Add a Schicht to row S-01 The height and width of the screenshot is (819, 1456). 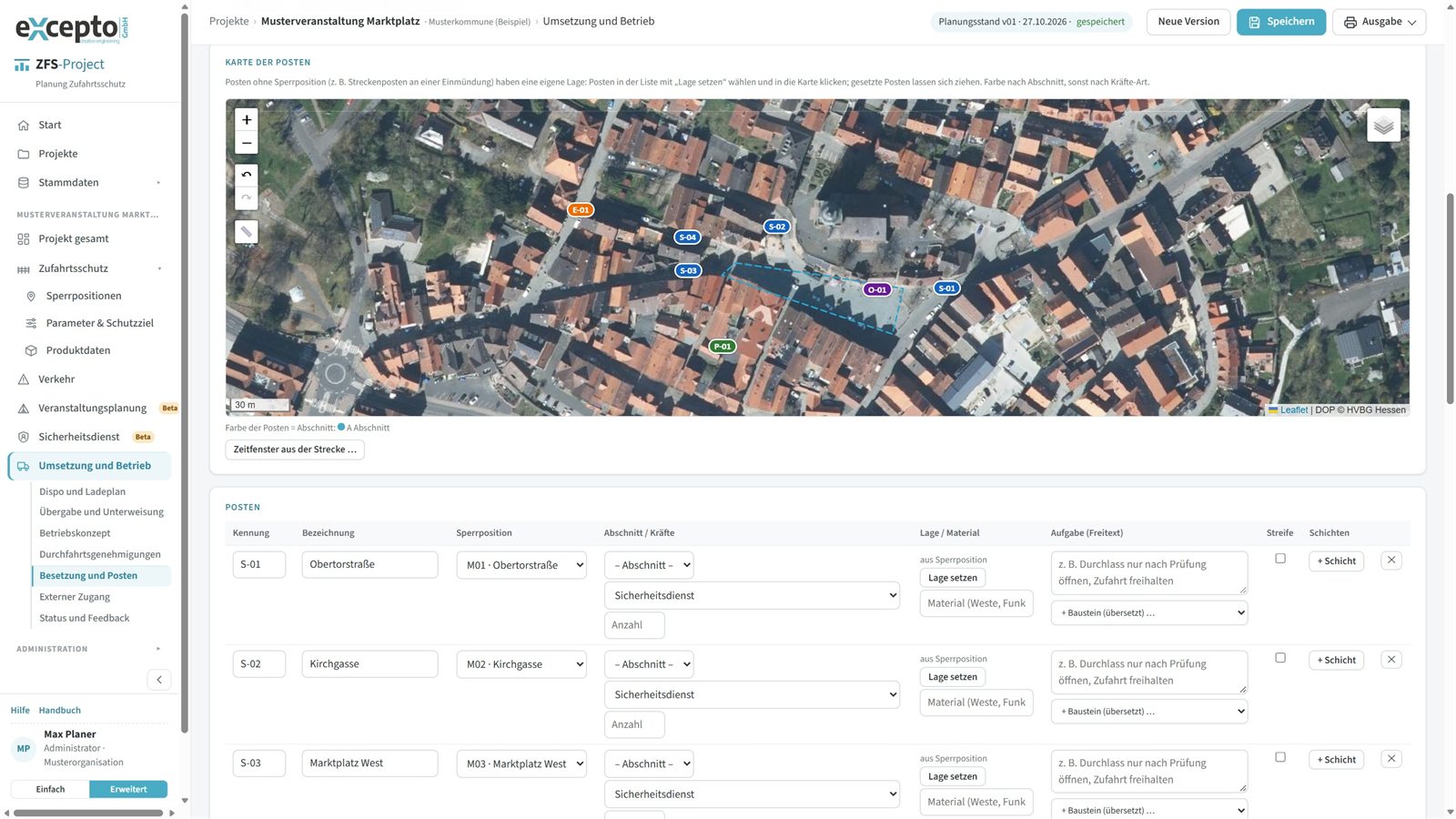[1336, 561]
